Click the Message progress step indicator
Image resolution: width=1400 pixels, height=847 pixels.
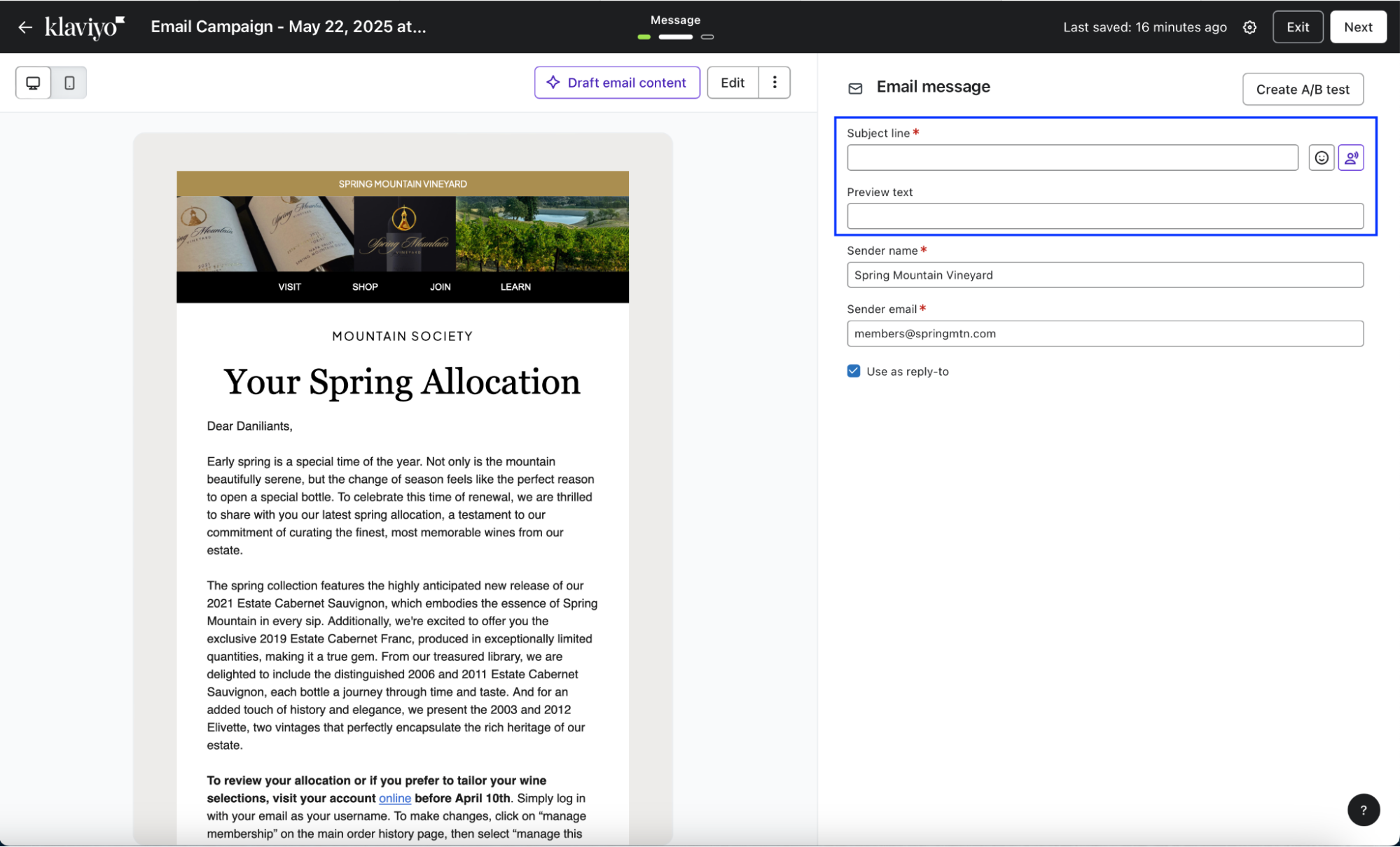(675, 36)
